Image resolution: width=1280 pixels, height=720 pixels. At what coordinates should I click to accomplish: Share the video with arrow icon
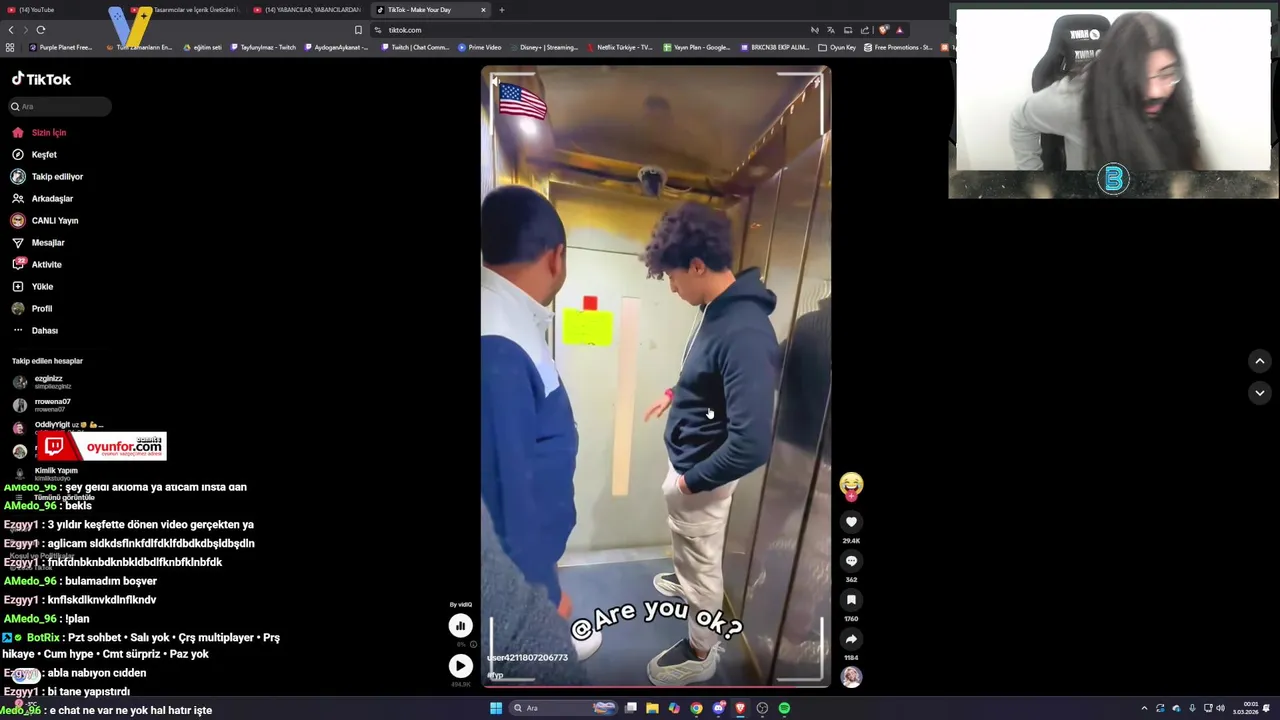point(851,639)
